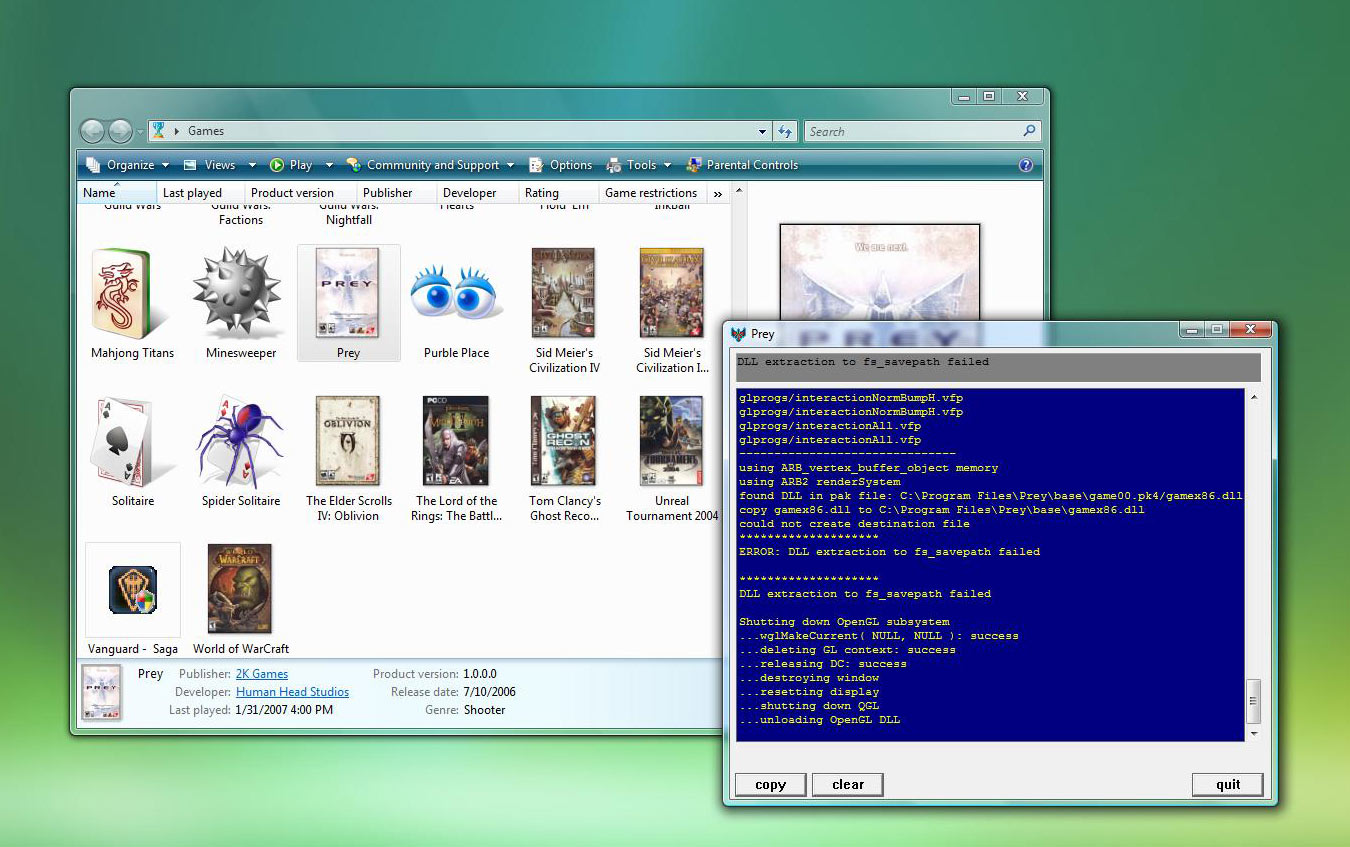Click the Games folder icon in address bar
1350x847 pixels.
[158, 131]
